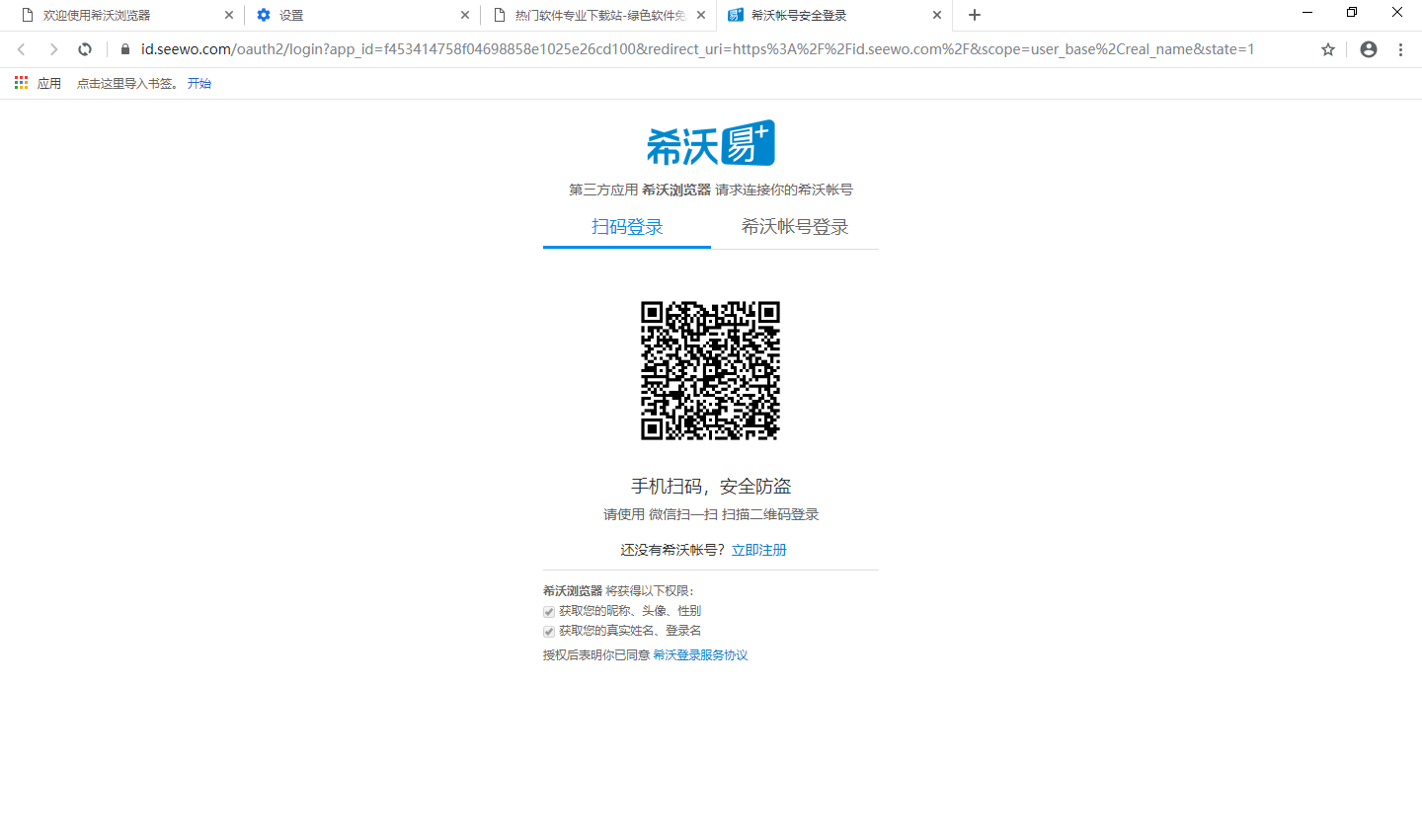The image size is (1422, 840).
Task: Minimize the browser window
Action: point(1307,13)
